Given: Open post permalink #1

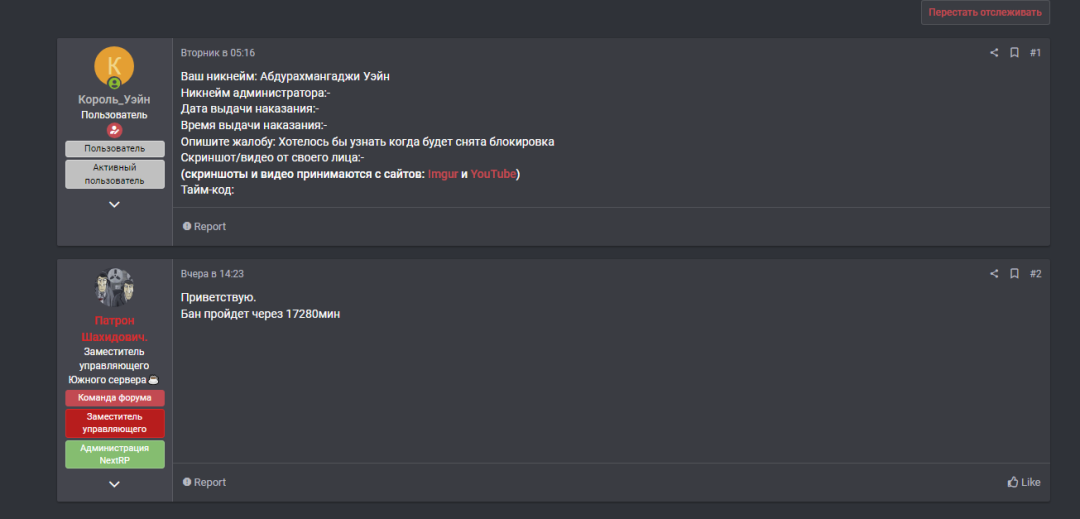Looking at the screenshot, I should [x=1035, y=53].
